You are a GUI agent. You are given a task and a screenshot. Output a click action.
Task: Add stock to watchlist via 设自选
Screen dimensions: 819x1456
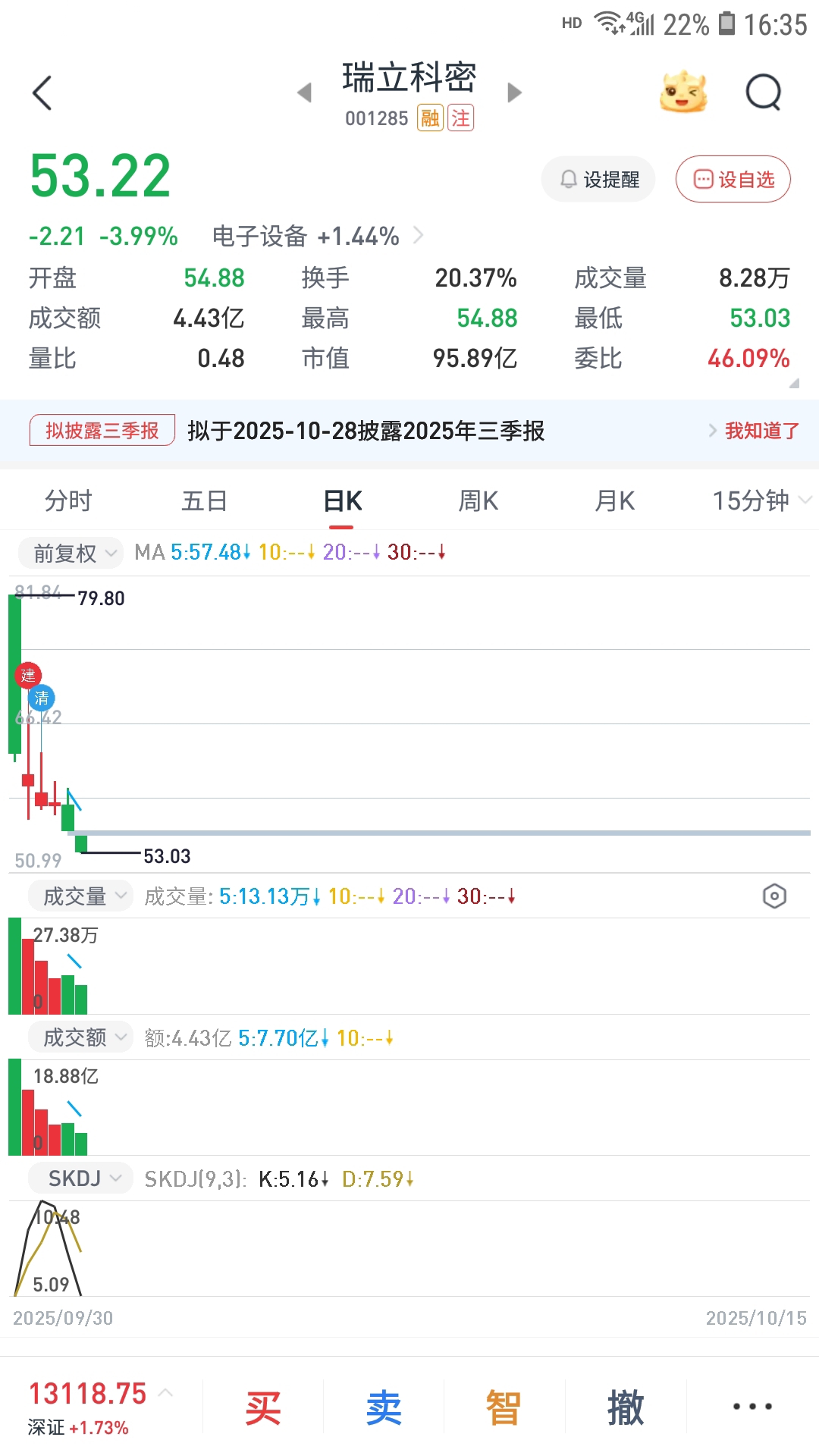[733, 179]
